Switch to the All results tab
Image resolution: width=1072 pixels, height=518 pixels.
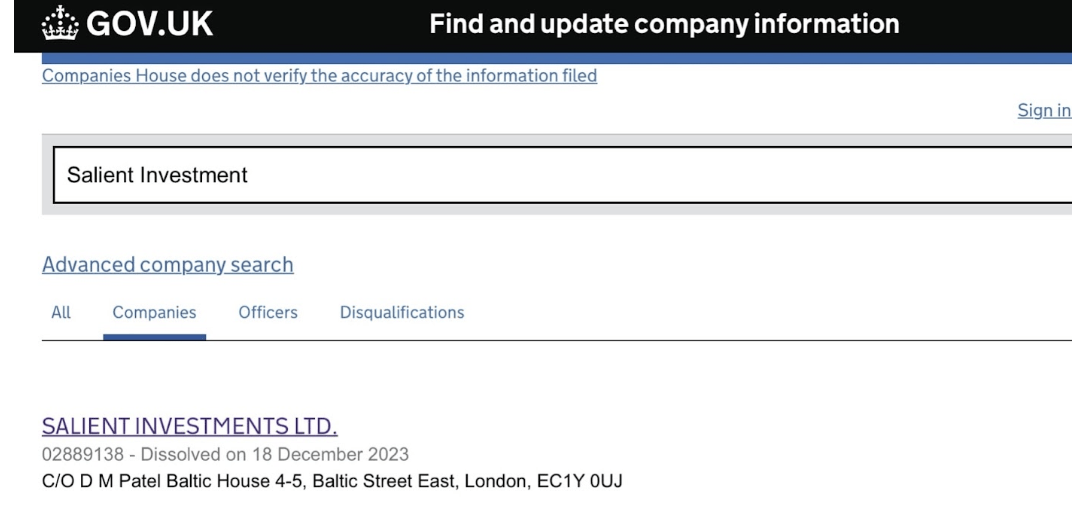pos(61,312)
